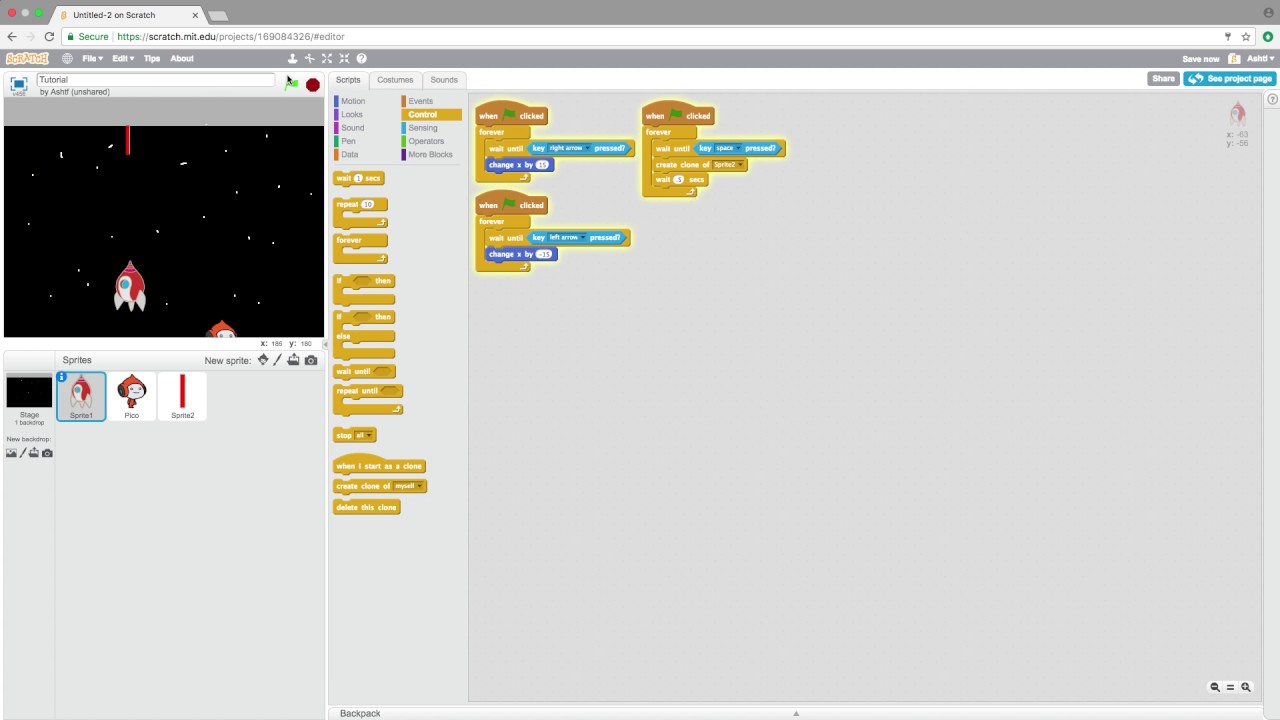The height and width of the screenshot is (720, 1280).
Task: Open the create clone myself dropdown
Action: click(x=419, y=487)
